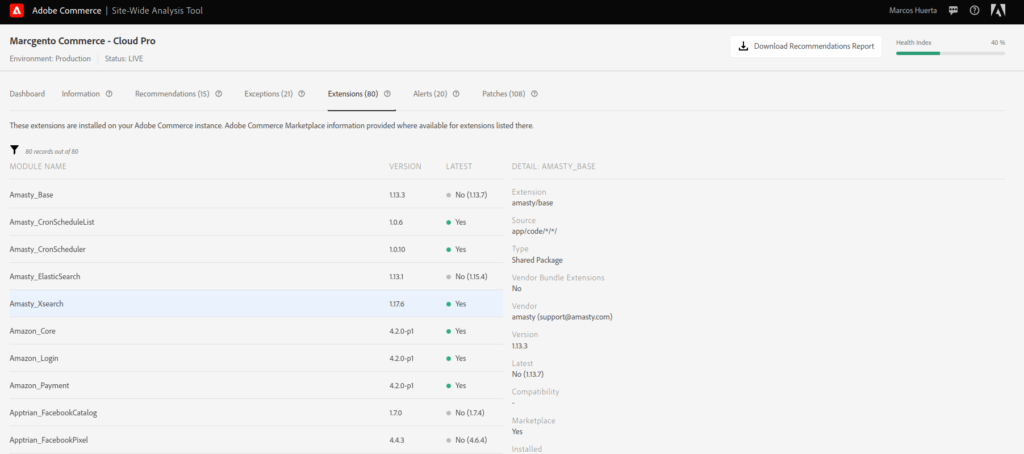This screenshot has height=454, width=1024.
Task: Click help icon next to Patches tab
Action: (534, 93)
